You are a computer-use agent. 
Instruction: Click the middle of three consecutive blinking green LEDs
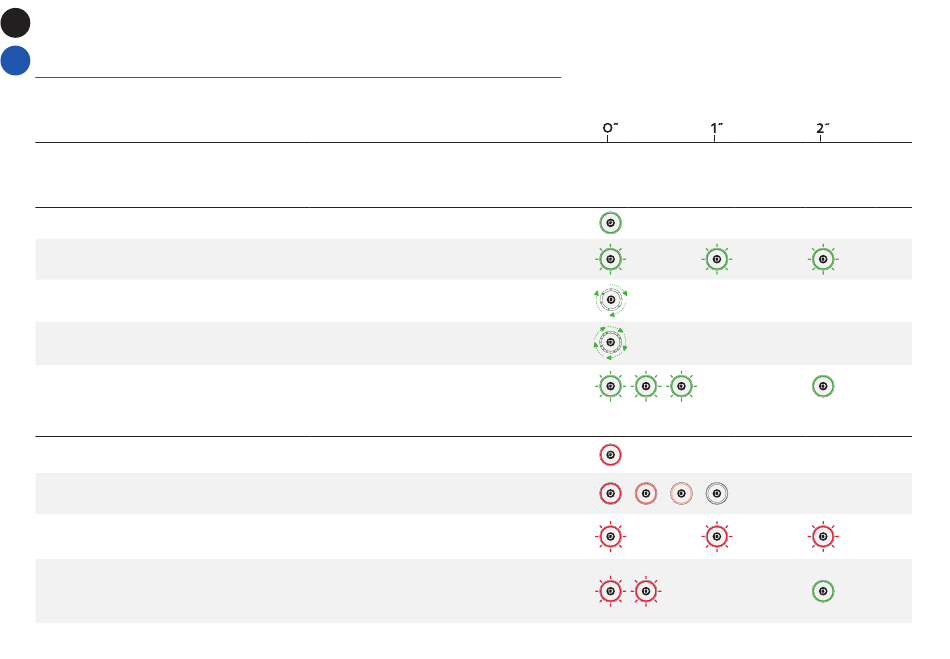pos(646,386)
